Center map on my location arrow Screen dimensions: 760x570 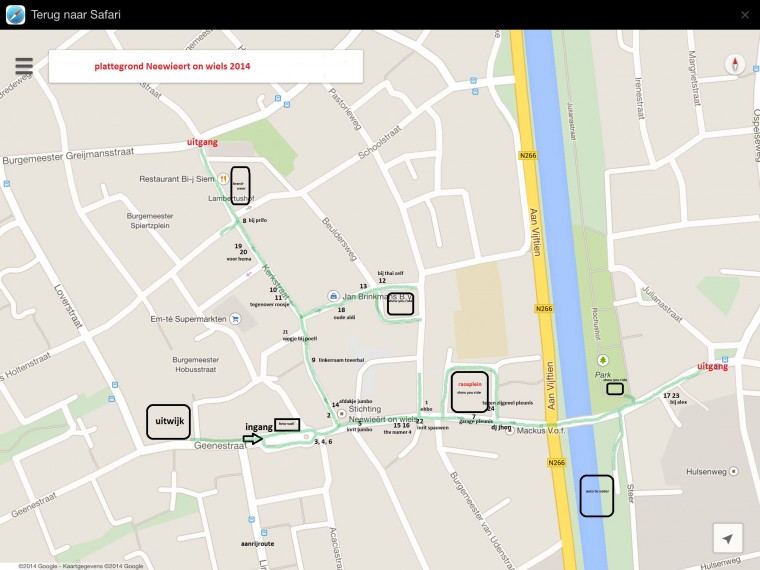[x=727, y=538]
